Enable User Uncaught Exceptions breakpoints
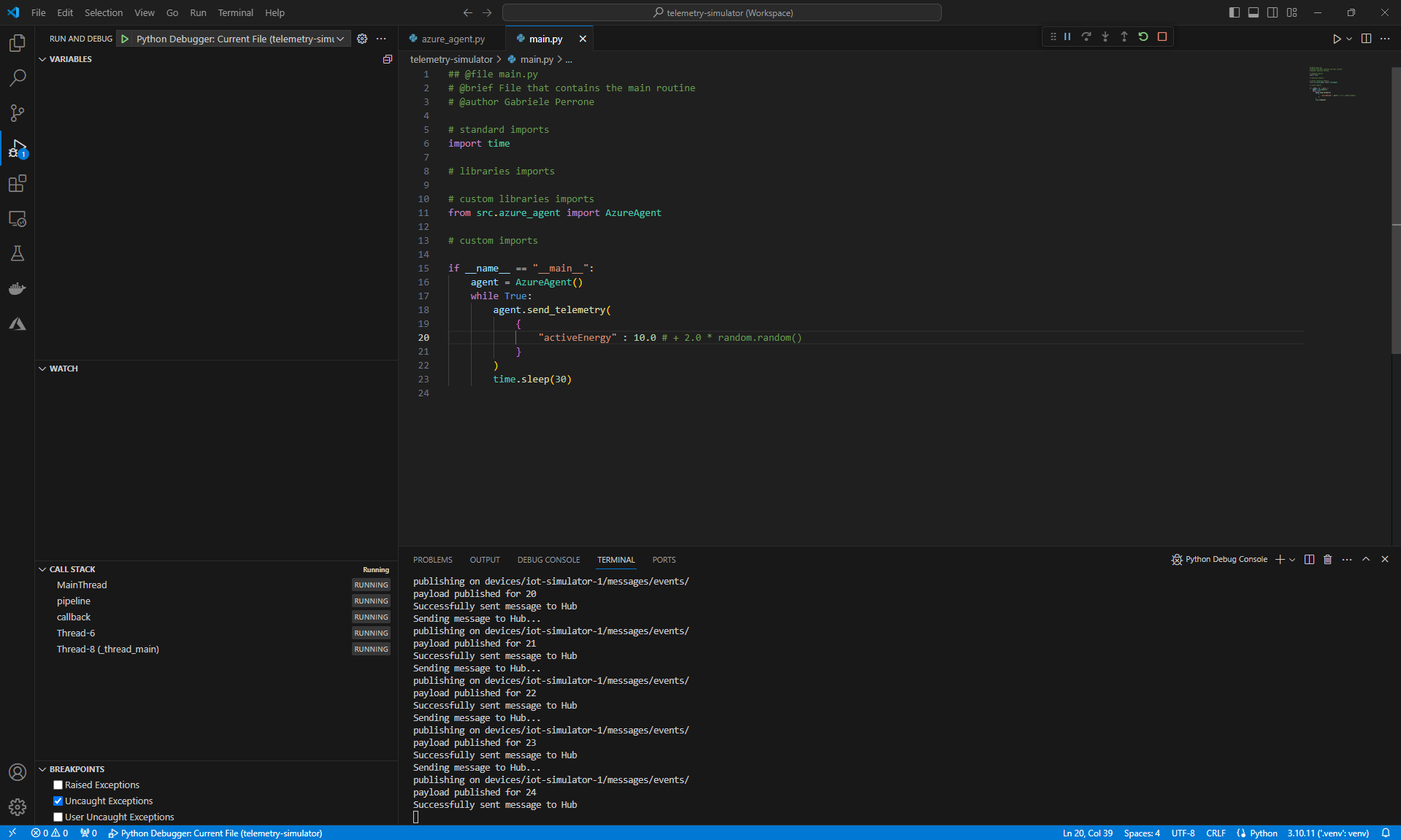Image resolution: width=1401 pixels, height=840 pixels. (x=58, y=817)
